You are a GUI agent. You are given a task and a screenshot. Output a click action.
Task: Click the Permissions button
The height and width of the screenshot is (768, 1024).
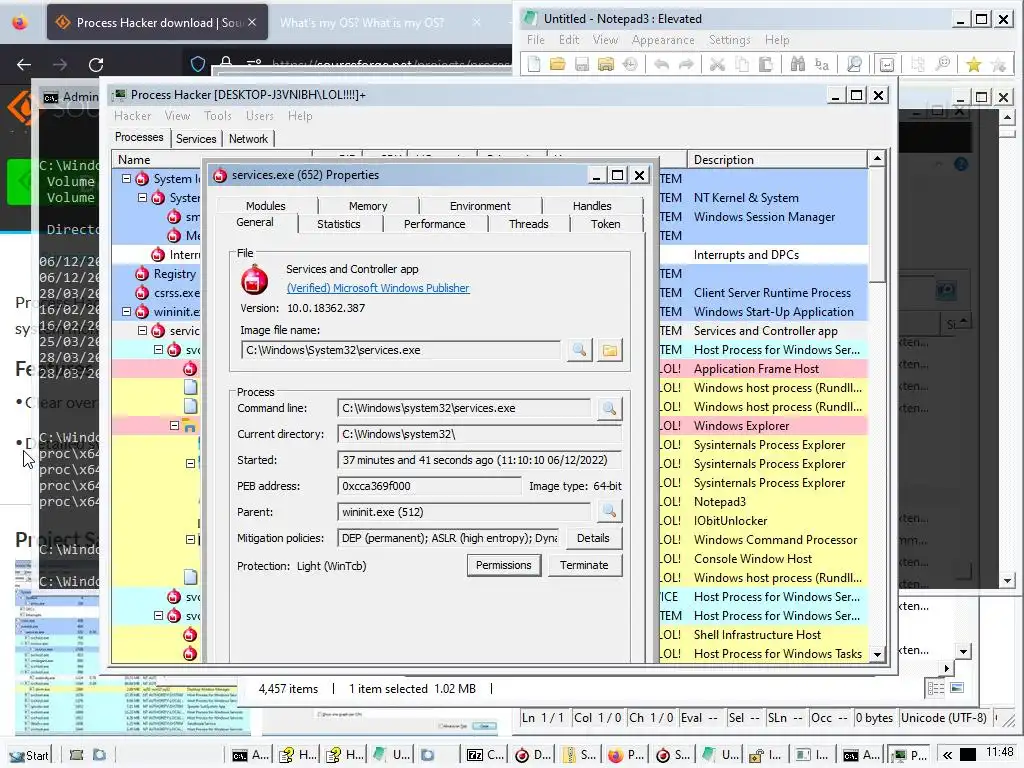click(504, 565)
